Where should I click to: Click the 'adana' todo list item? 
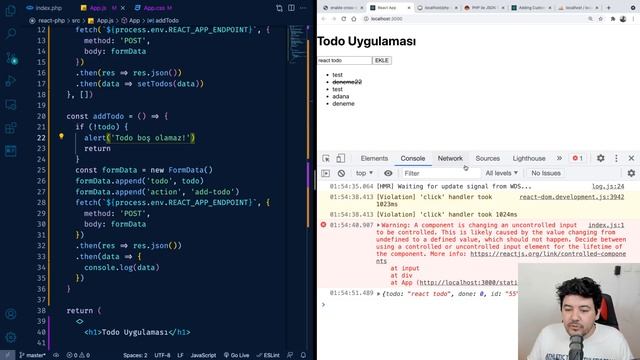340,96
